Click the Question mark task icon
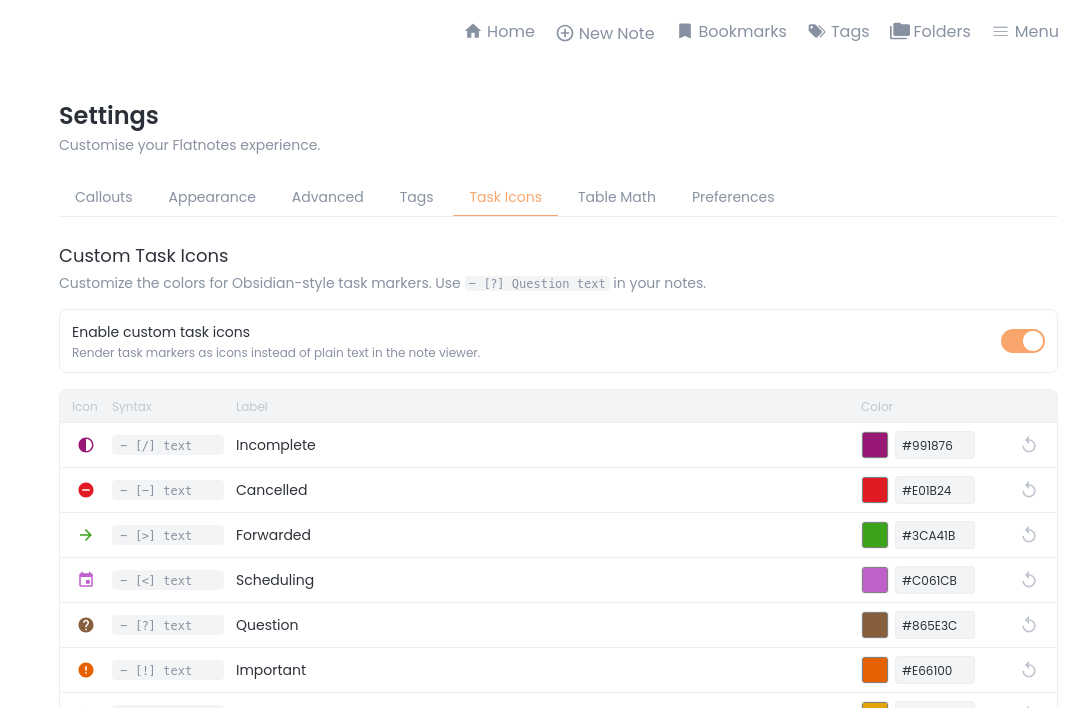The height and width of the screenshot is (719, 1079). coord(86,625)
